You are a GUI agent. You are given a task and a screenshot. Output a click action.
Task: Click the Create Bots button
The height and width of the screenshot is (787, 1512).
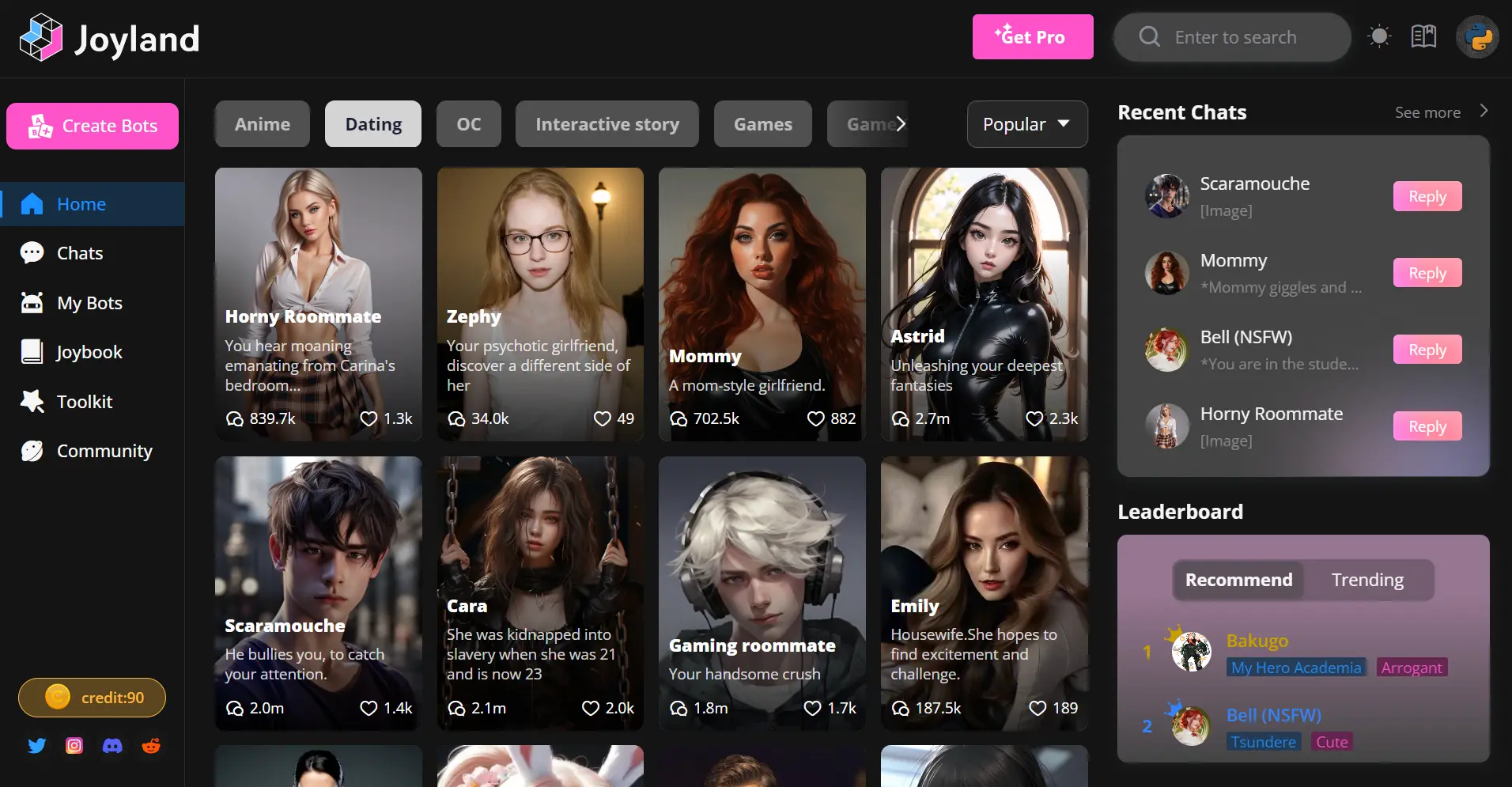click(x=93, y=126)
